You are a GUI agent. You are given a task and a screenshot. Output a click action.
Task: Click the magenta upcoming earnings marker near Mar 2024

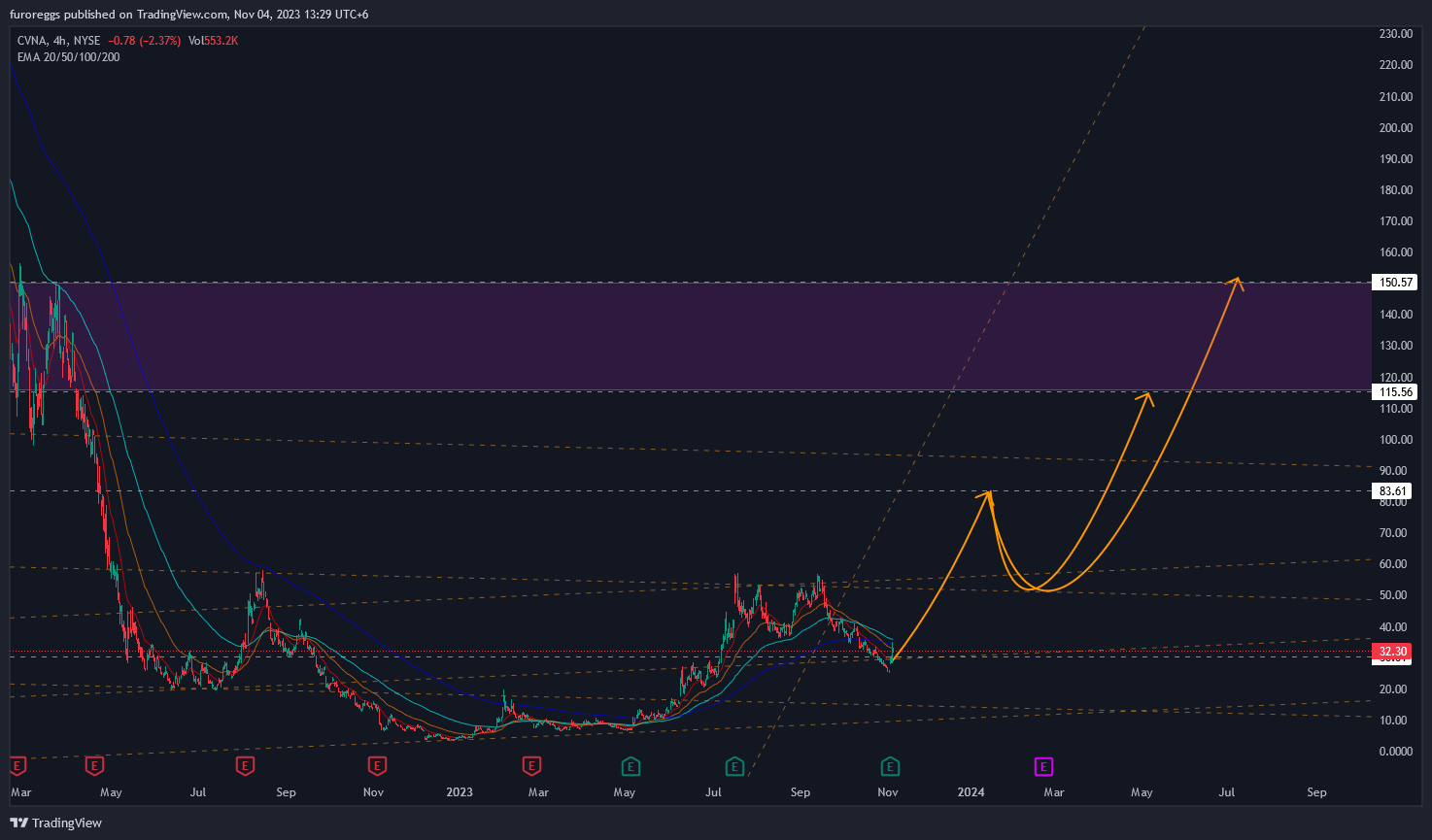1042,767
